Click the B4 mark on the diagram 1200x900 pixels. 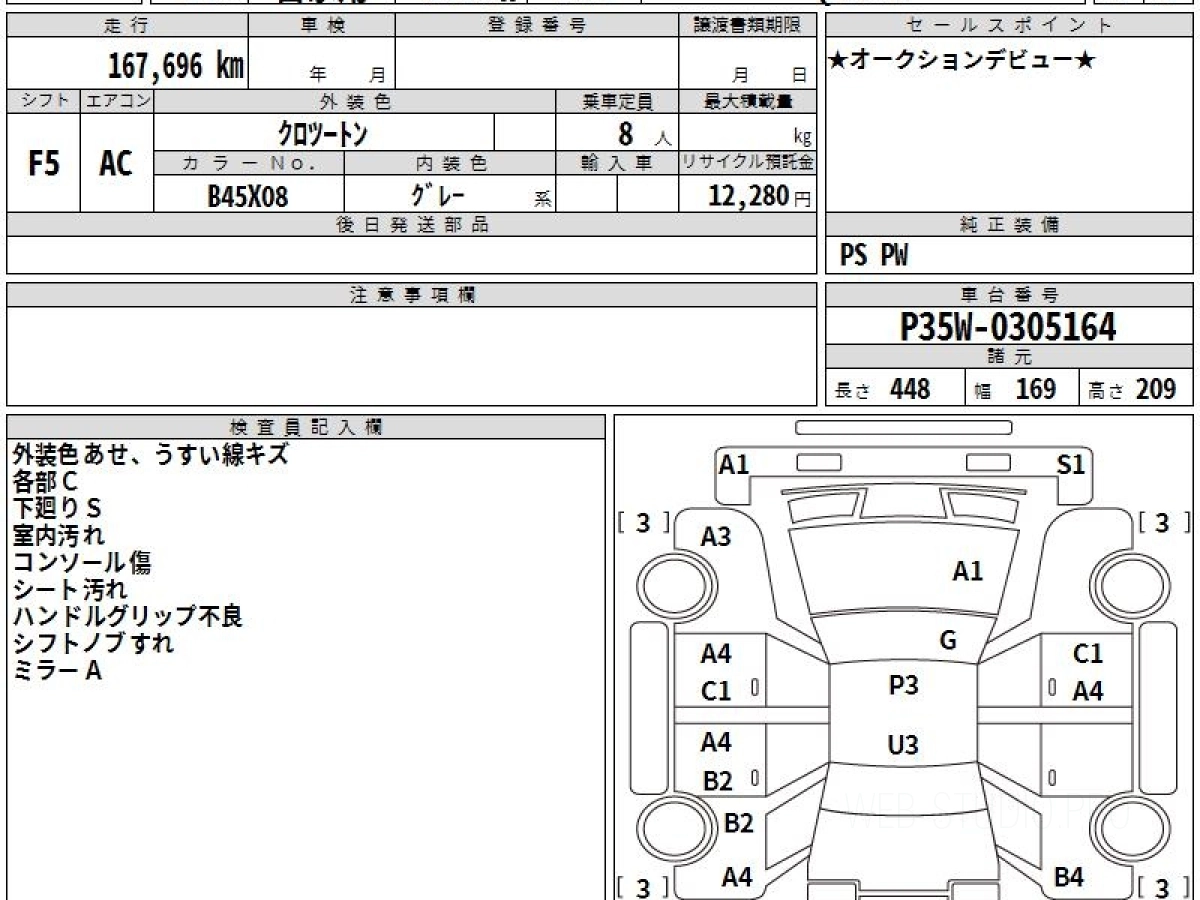pos(1069,877)
